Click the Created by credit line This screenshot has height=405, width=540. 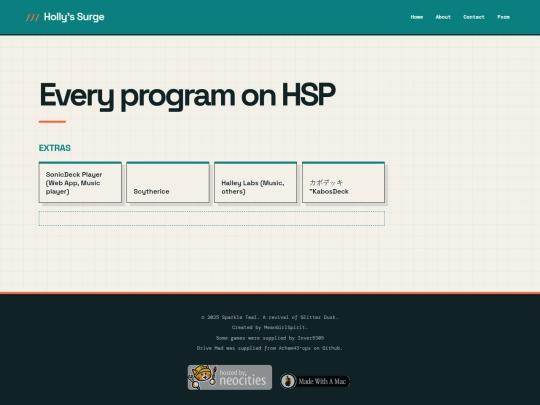pyautogui.click(x=270, y=328)
